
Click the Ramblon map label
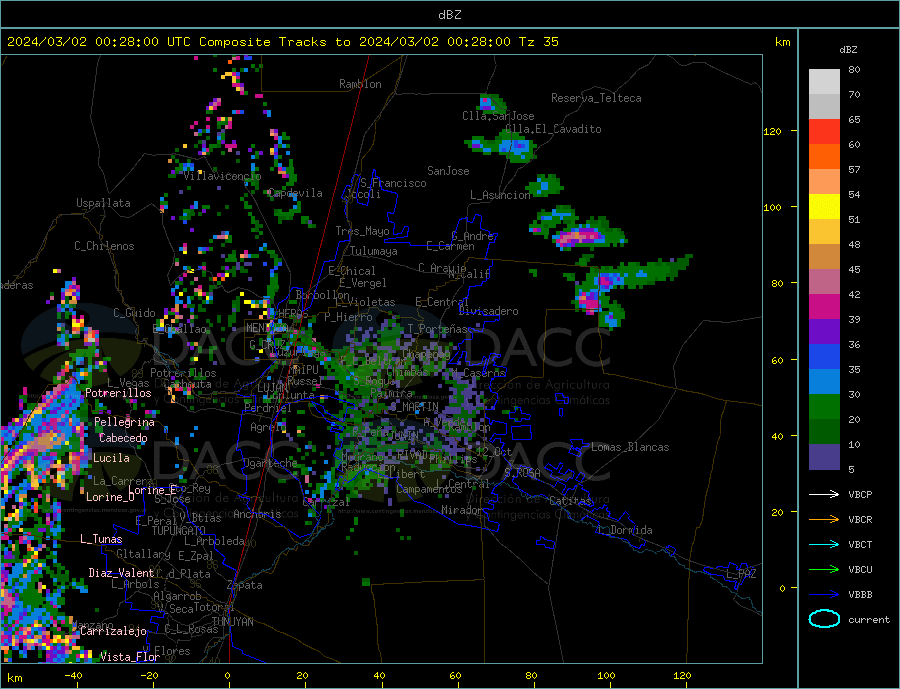point(360,84)
